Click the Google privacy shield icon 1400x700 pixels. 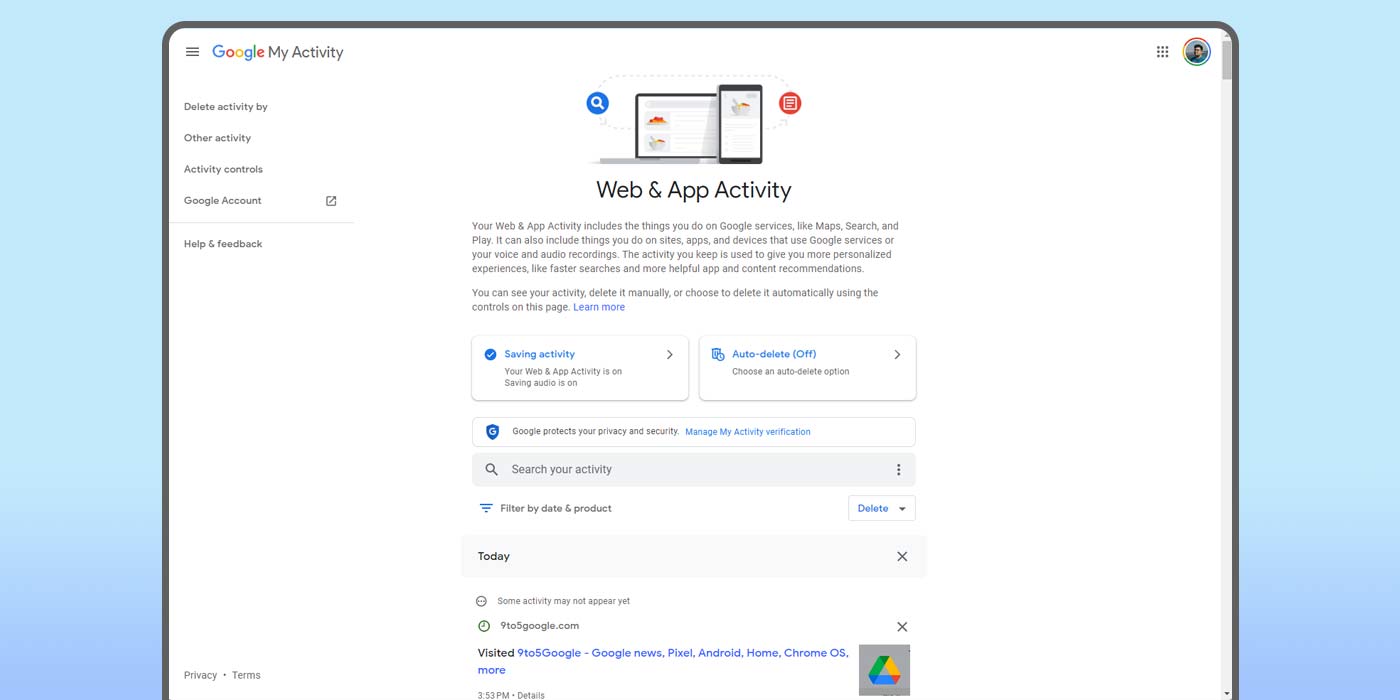click(x=492, y=431)
